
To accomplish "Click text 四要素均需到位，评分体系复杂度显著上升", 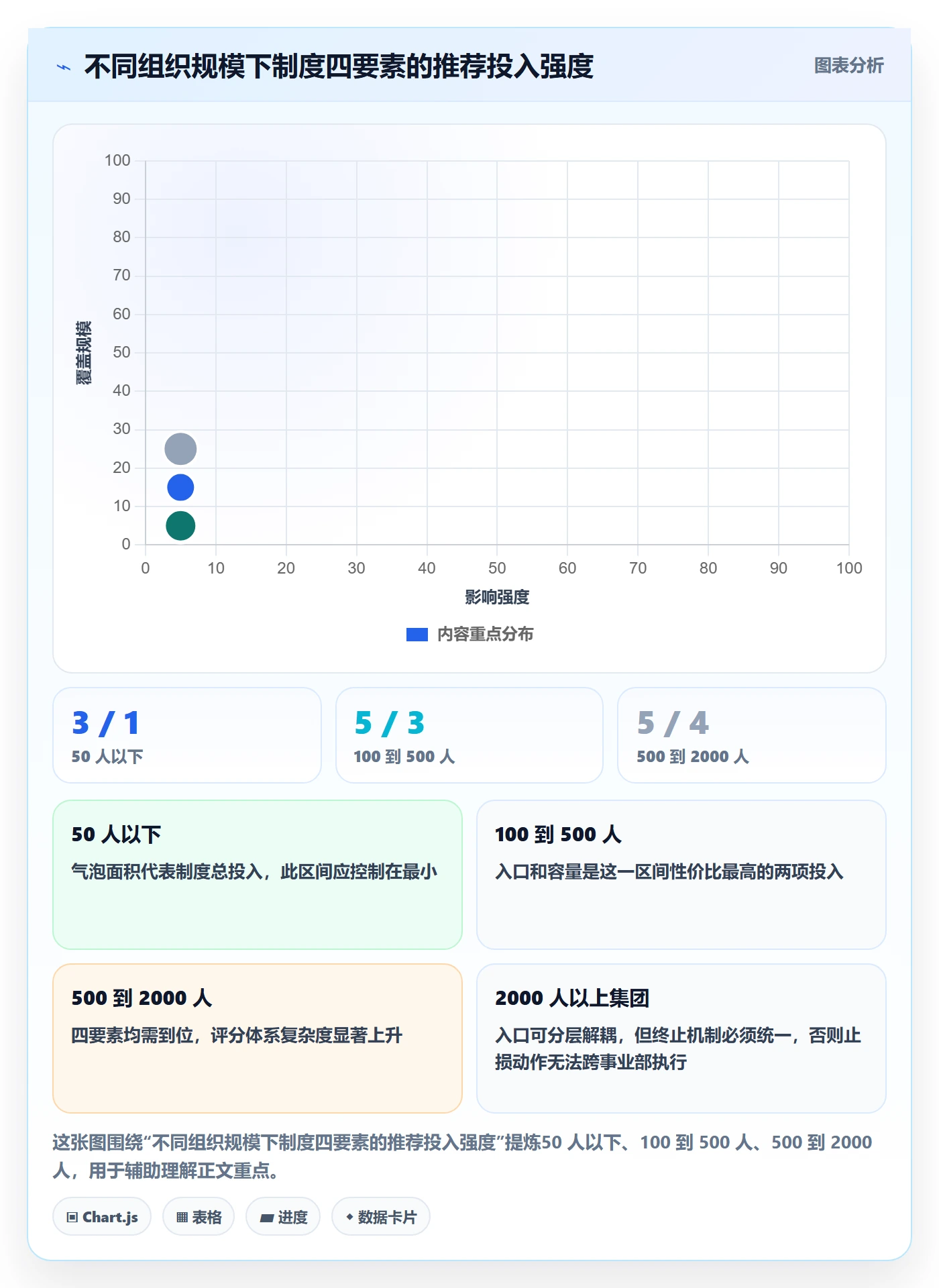I will coord(237,1035).
